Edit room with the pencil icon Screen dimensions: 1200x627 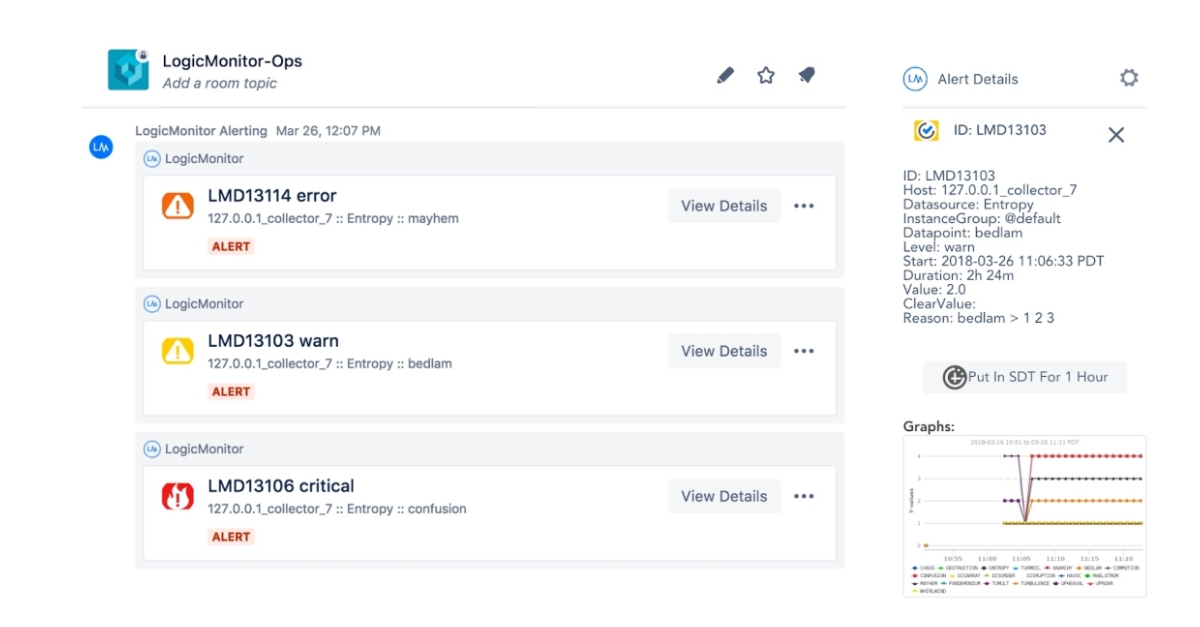[726, 75]
